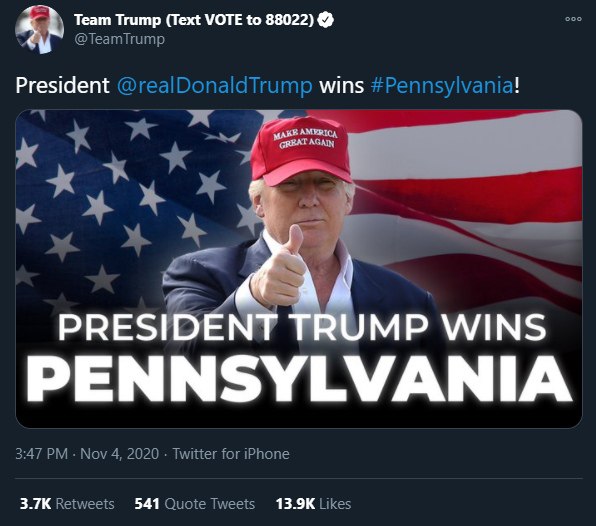Click the thumbs-up hand in image
This screenshot has height=526, width=596.
278,268
